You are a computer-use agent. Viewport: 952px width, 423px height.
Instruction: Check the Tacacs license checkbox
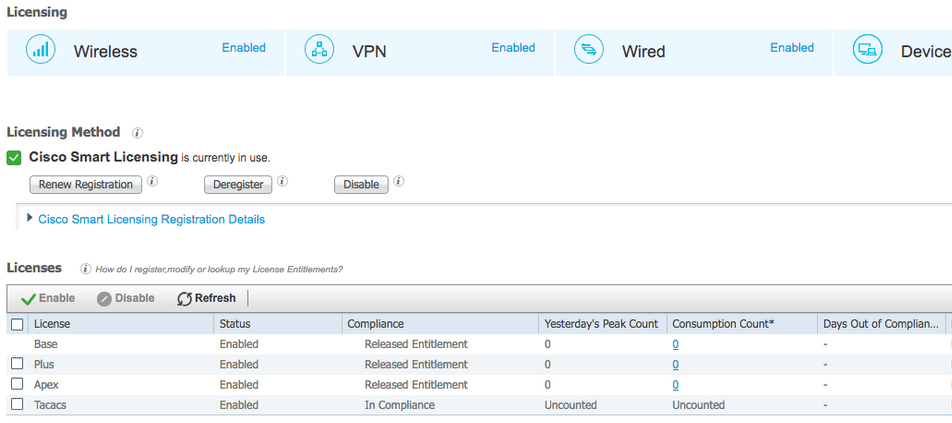(x=18, y=404)
